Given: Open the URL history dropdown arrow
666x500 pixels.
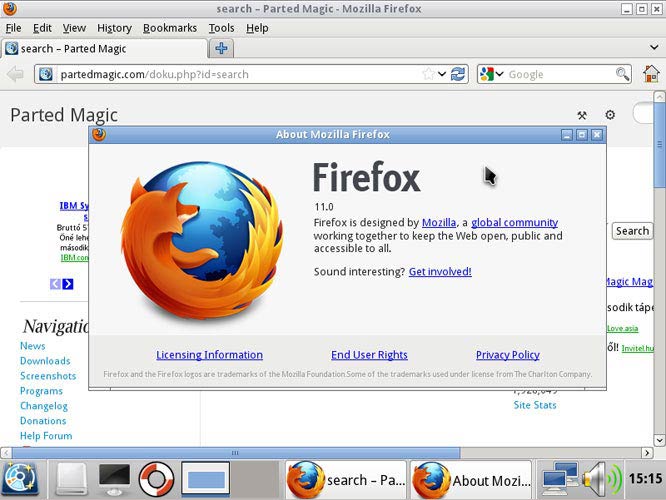Looking at the screenshot, I should (441, 74).
